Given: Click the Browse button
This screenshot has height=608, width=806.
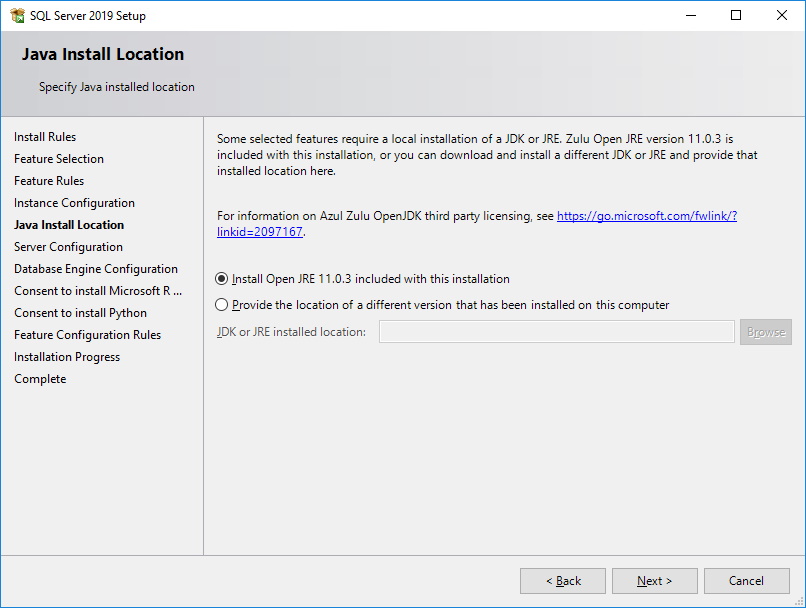Looking at the screenshot, I should pyautogui.click(x=766, y=332).
